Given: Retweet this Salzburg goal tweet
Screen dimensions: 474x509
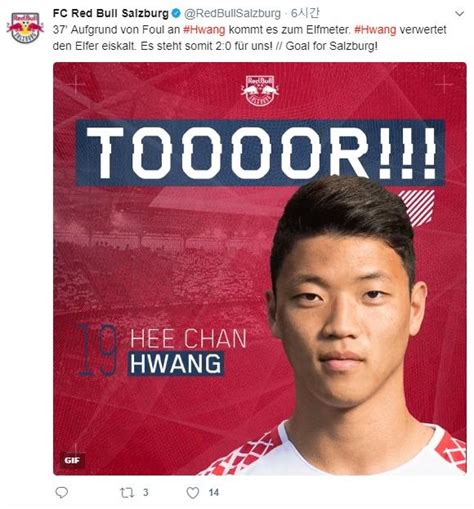Looking at the screenshot, I should 127,492.
